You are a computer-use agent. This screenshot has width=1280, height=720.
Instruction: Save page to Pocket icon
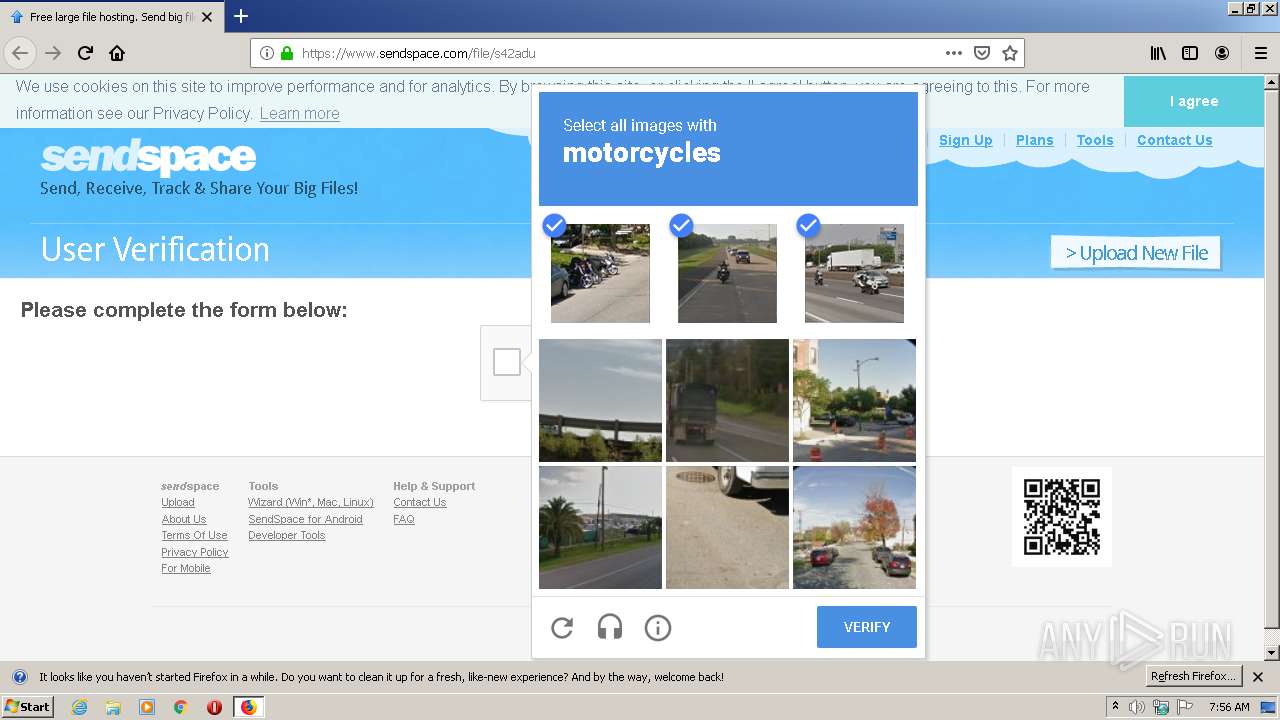(x=982, y=53)
